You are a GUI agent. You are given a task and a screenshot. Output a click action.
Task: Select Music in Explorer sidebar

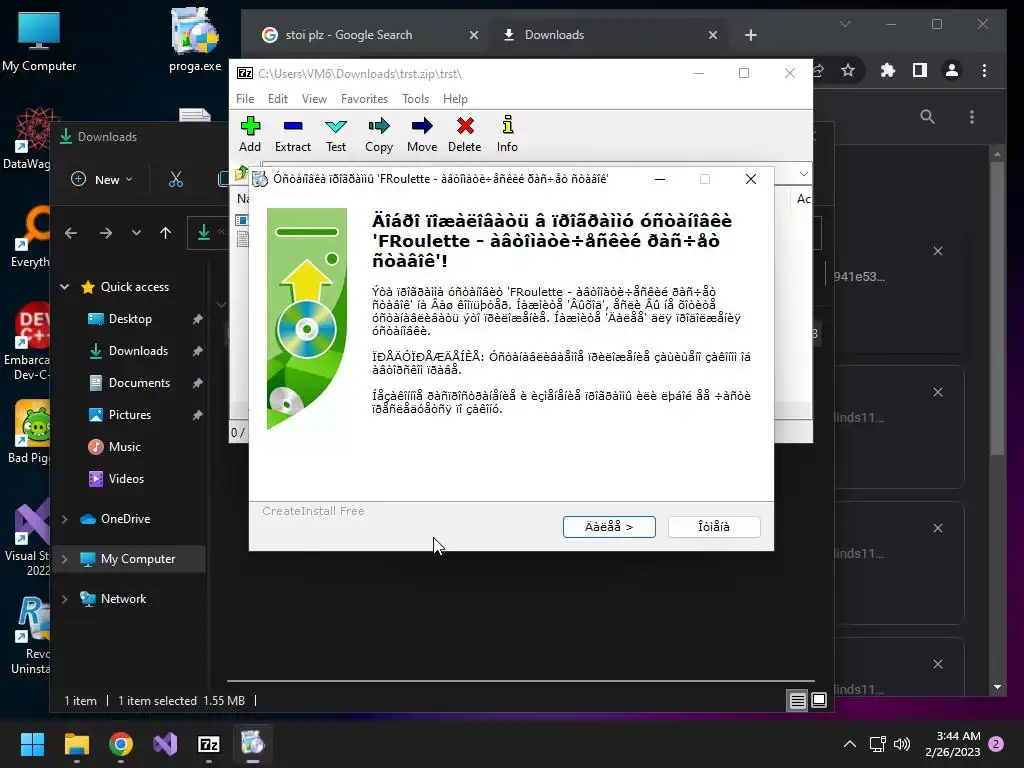coord(124,447)
